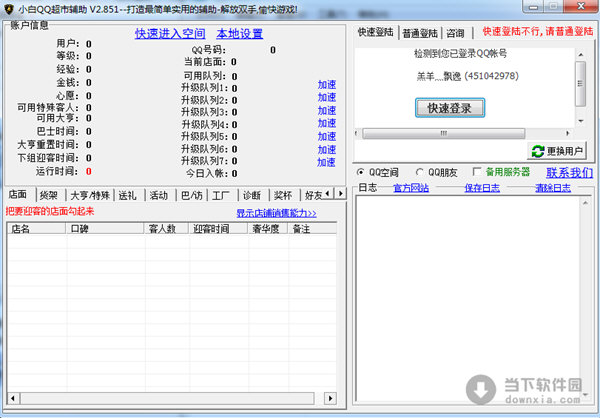Open the 咨询 tab
Viewport: 600px width, 418px height.
[x=455, y=34]
